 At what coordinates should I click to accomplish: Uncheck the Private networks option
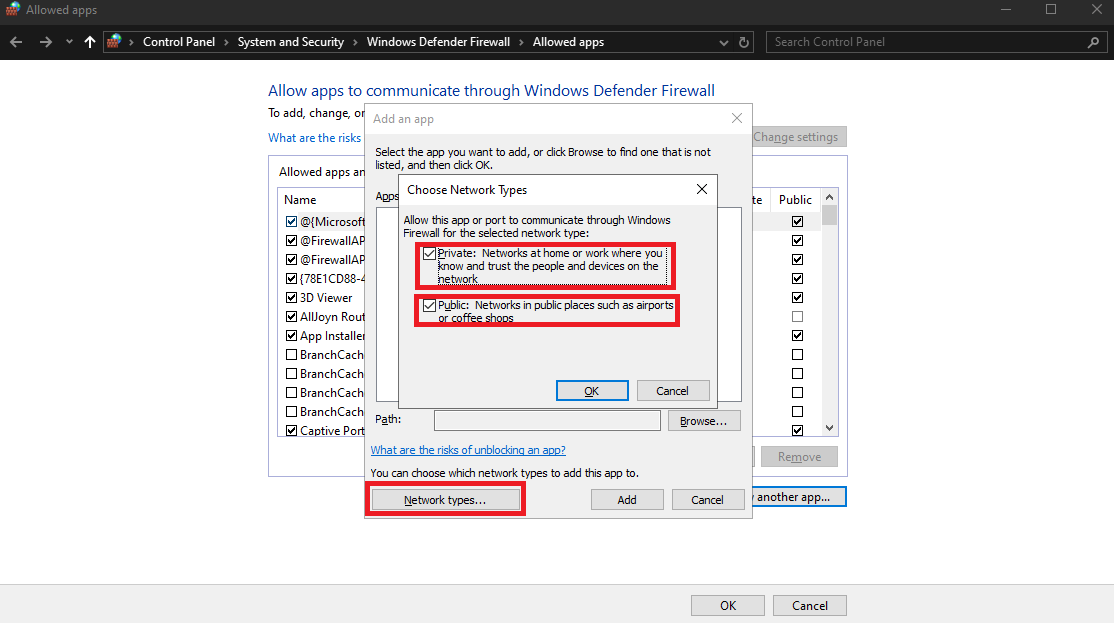point(430,253)
